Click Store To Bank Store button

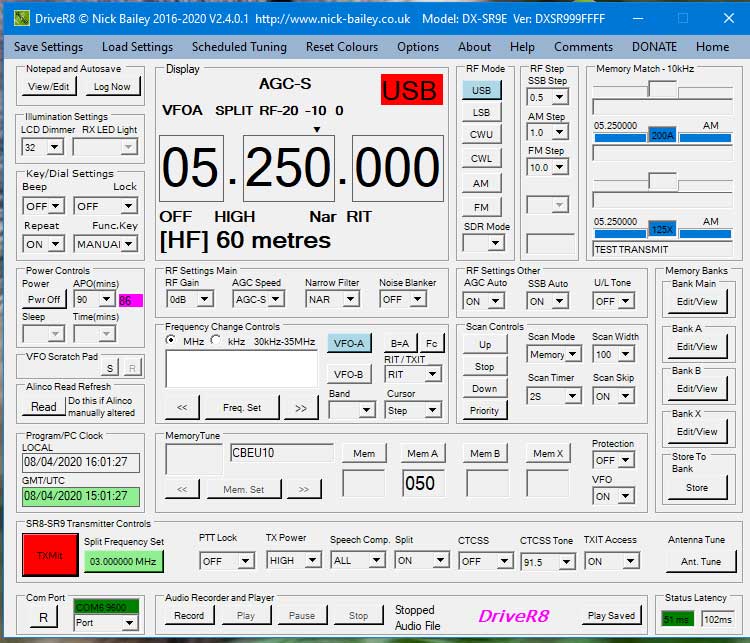[697, 488]
